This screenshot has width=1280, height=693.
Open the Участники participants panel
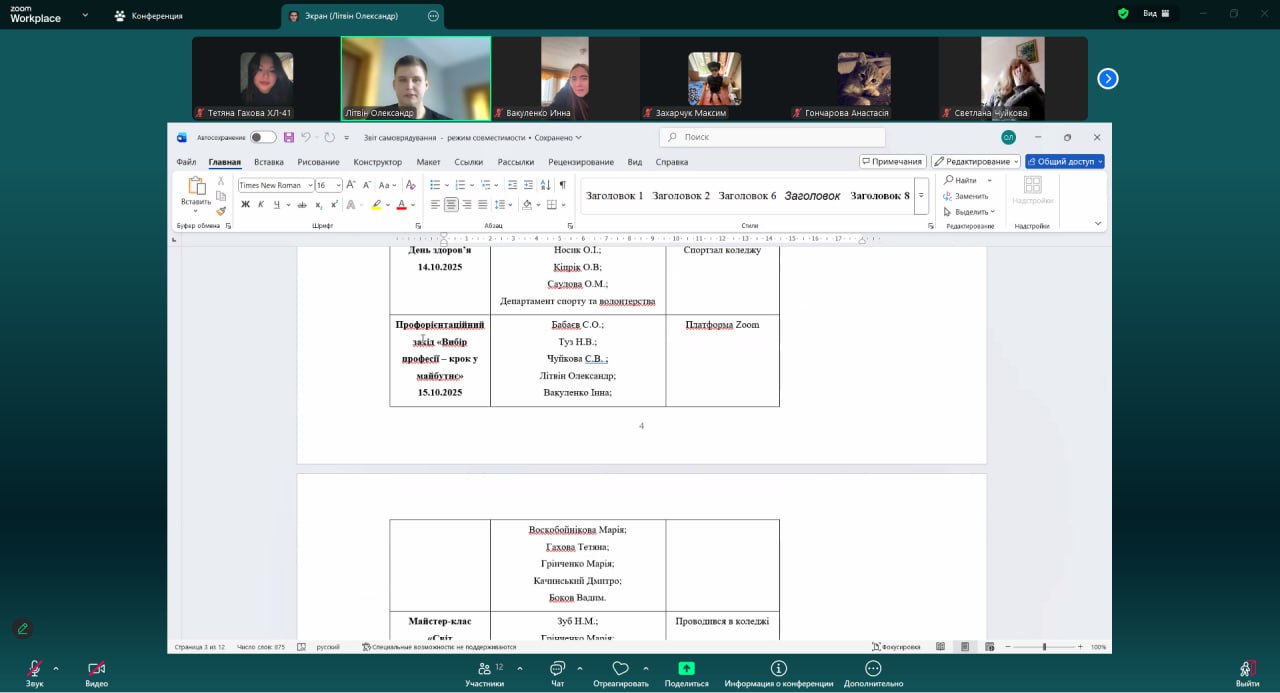click(x=484, y=669)
